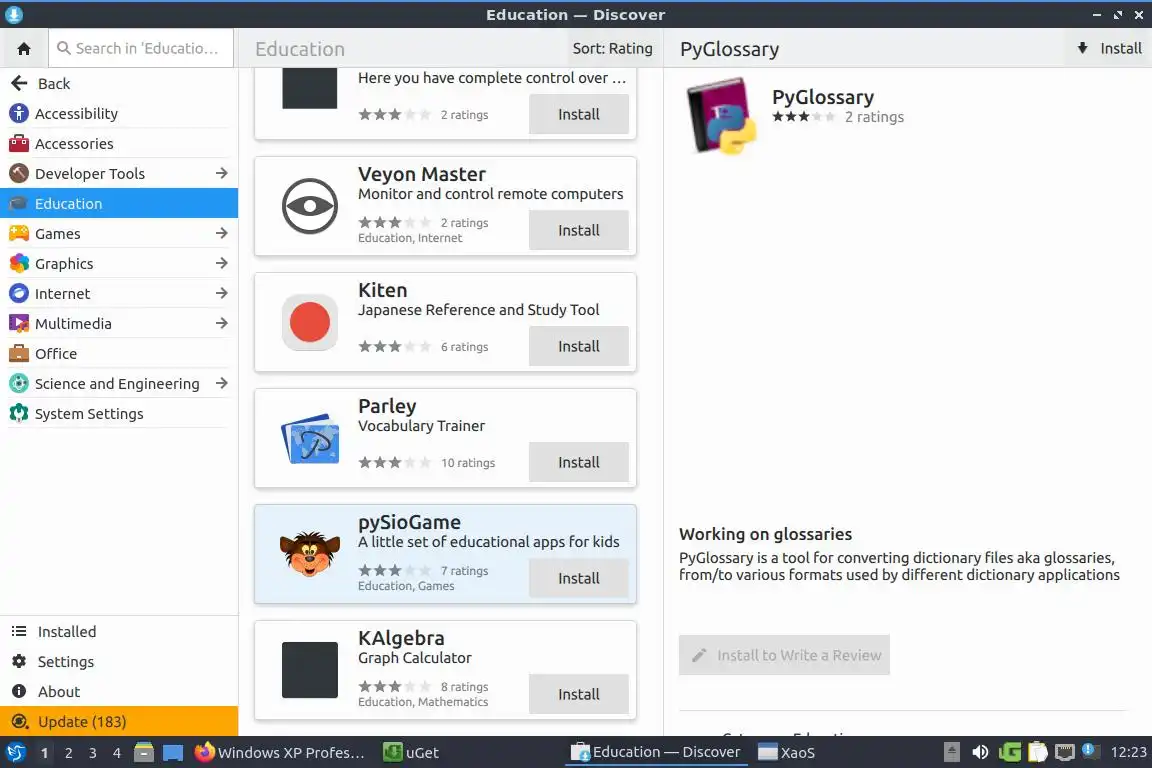Switch to virtual desktop 3

click(93, 753)
